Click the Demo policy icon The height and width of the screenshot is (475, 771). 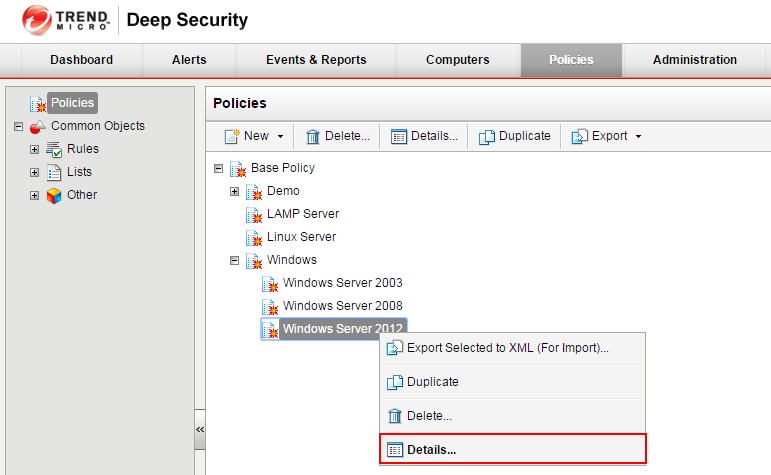click(x=254, y=192)
